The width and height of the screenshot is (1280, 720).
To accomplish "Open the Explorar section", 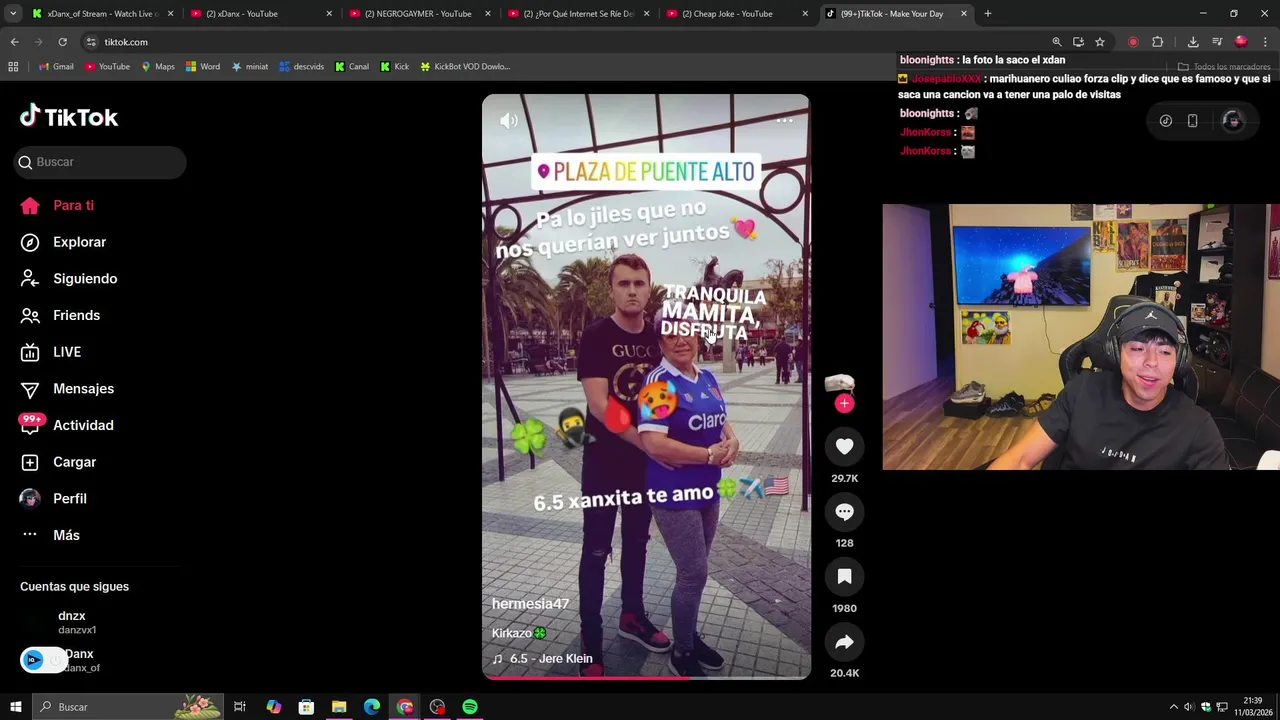I will click(63, 242).
